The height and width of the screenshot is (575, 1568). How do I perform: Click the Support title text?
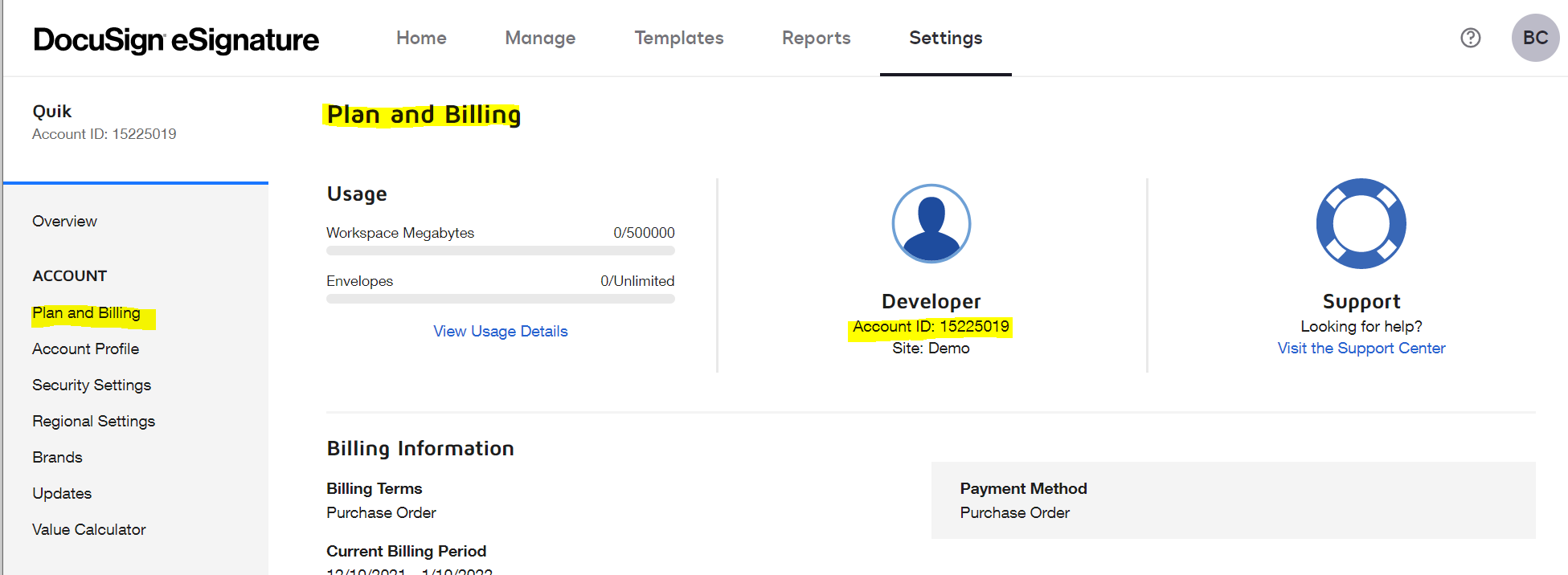(x=1361, y=301)
